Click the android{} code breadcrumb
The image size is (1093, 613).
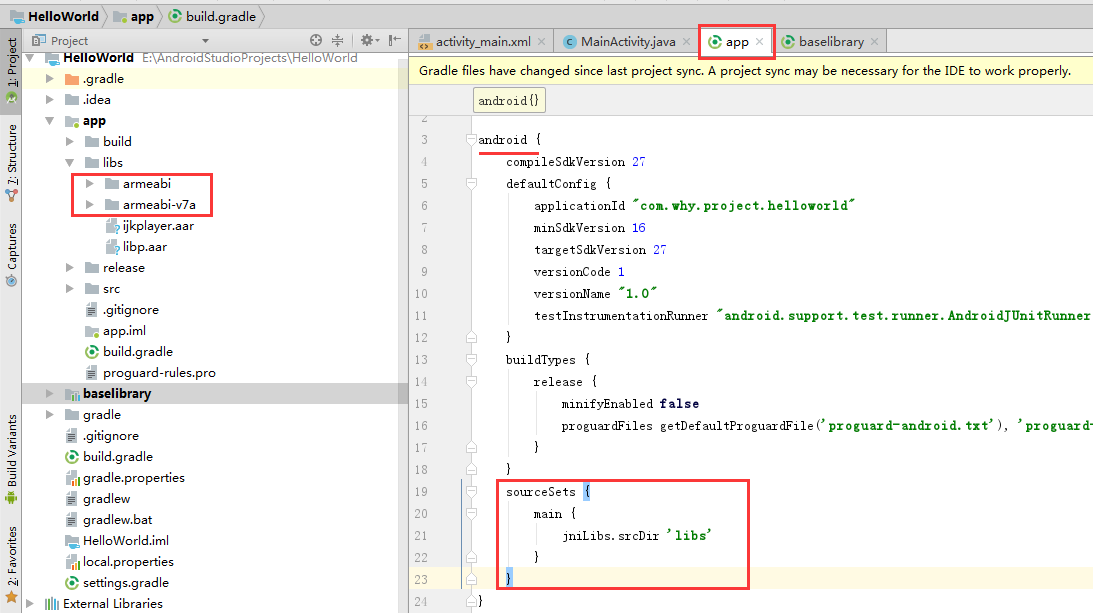click(x=509, y=100)
